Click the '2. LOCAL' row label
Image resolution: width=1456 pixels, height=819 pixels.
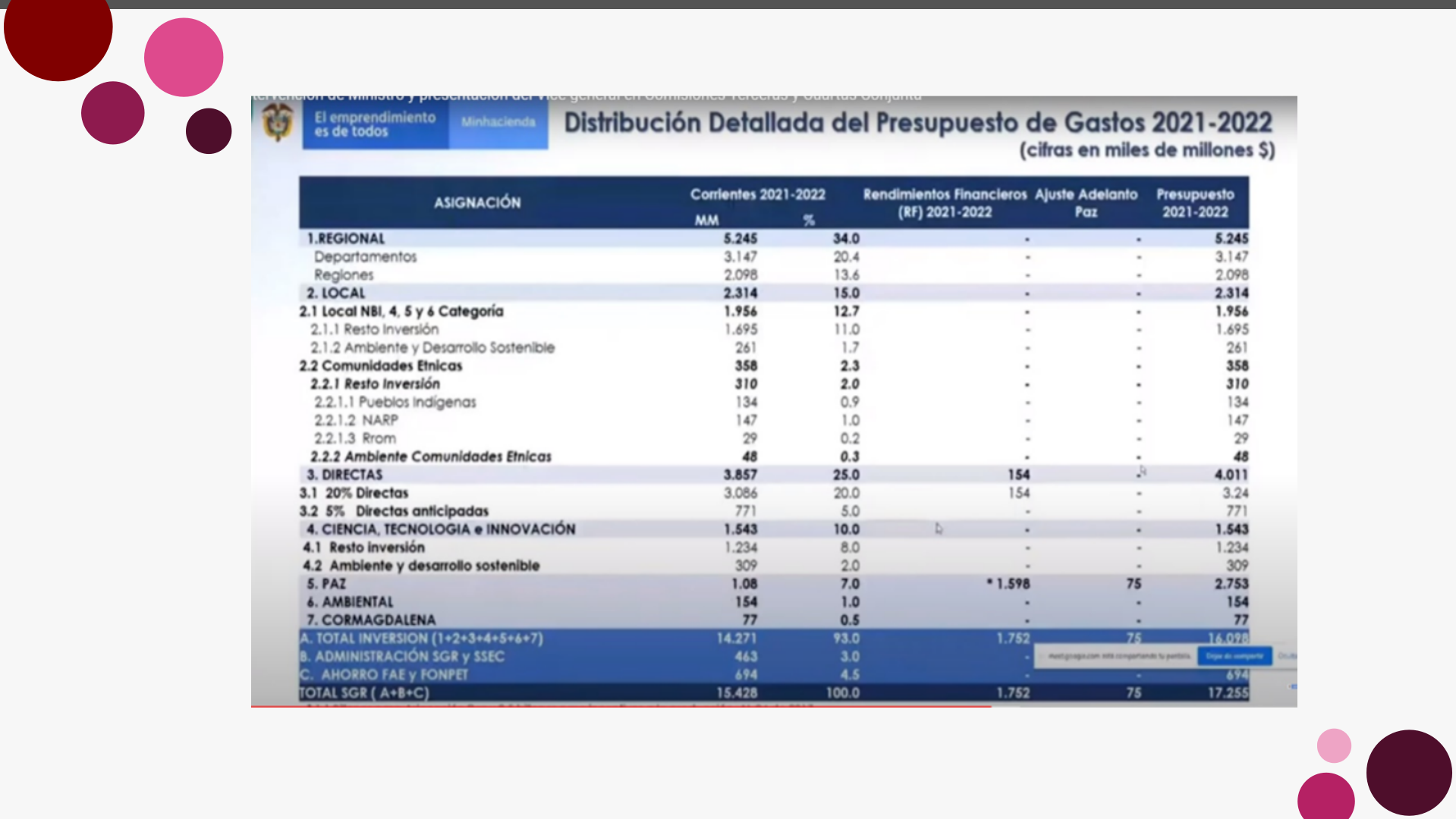point(335,293)
